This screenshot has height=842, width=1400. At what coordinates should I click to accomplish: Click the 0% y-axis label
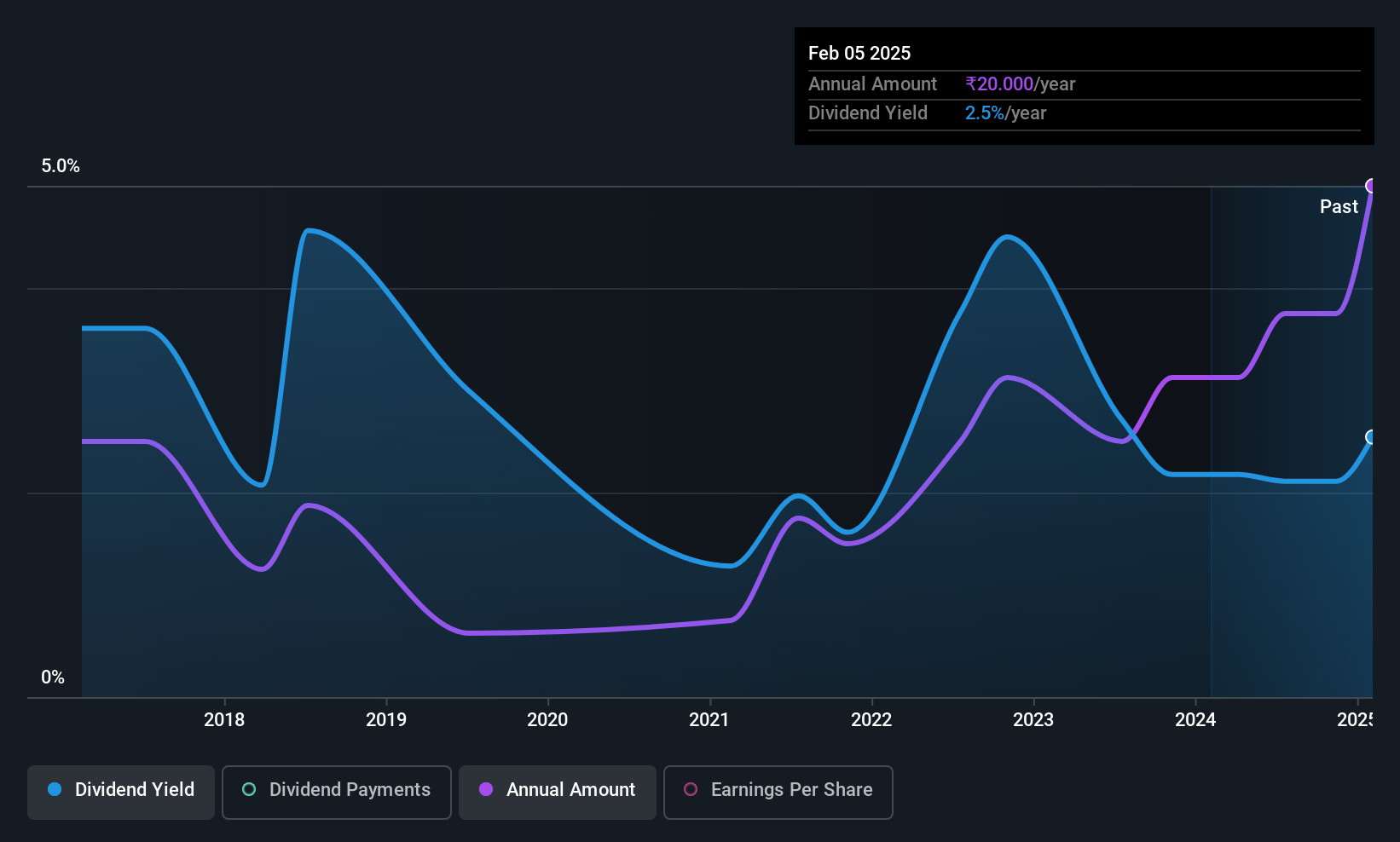coord(53,678)
